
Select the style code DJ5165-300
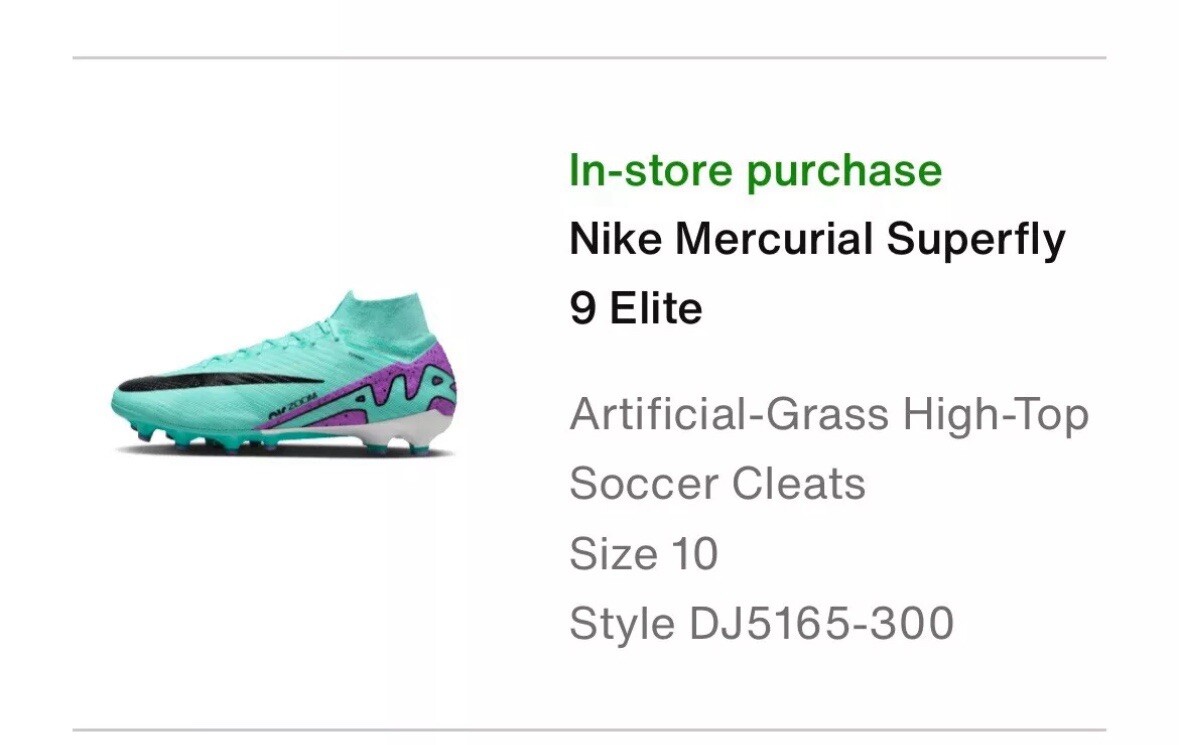point(822,623)
